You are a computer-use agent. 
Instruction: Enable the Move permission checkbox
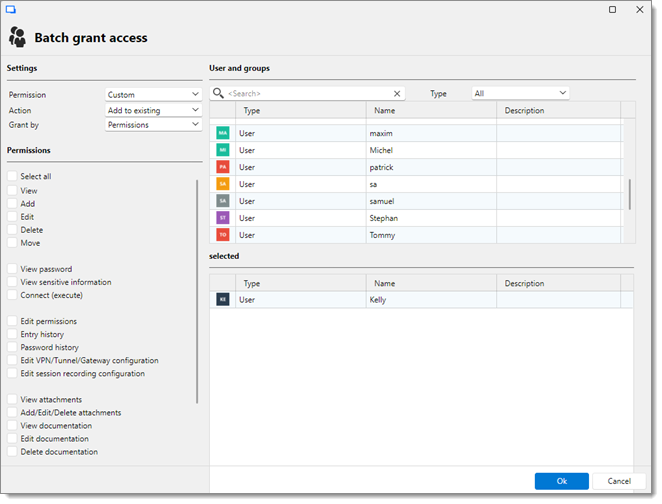12,243
